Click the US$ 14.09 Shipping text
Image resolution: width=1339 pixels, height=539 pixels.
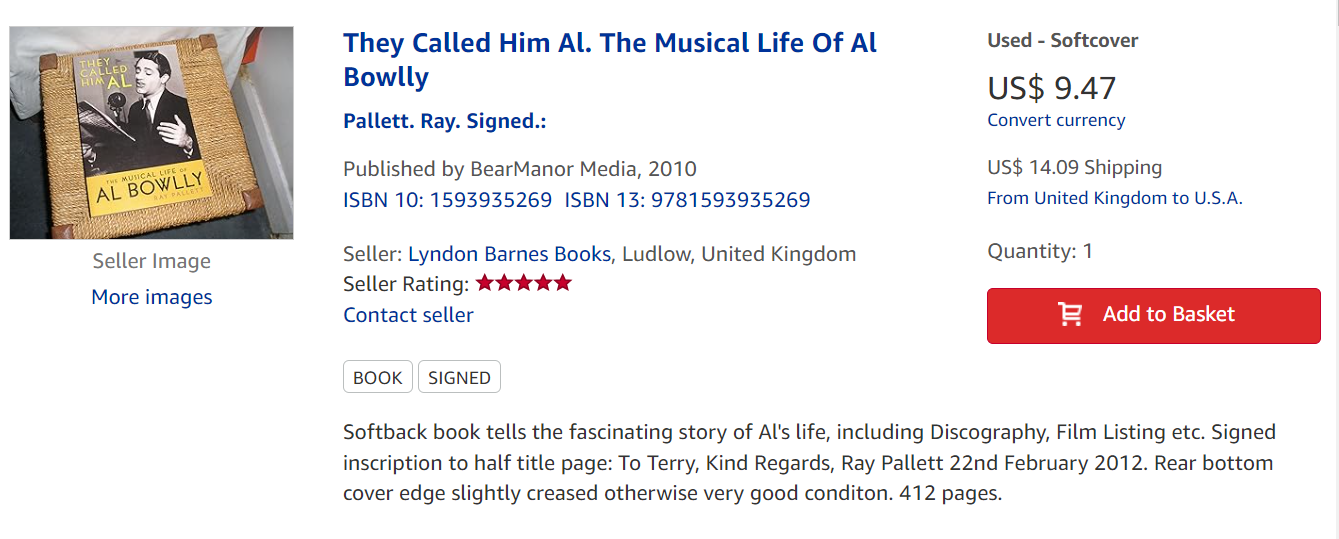click(x=1074, y=167)
